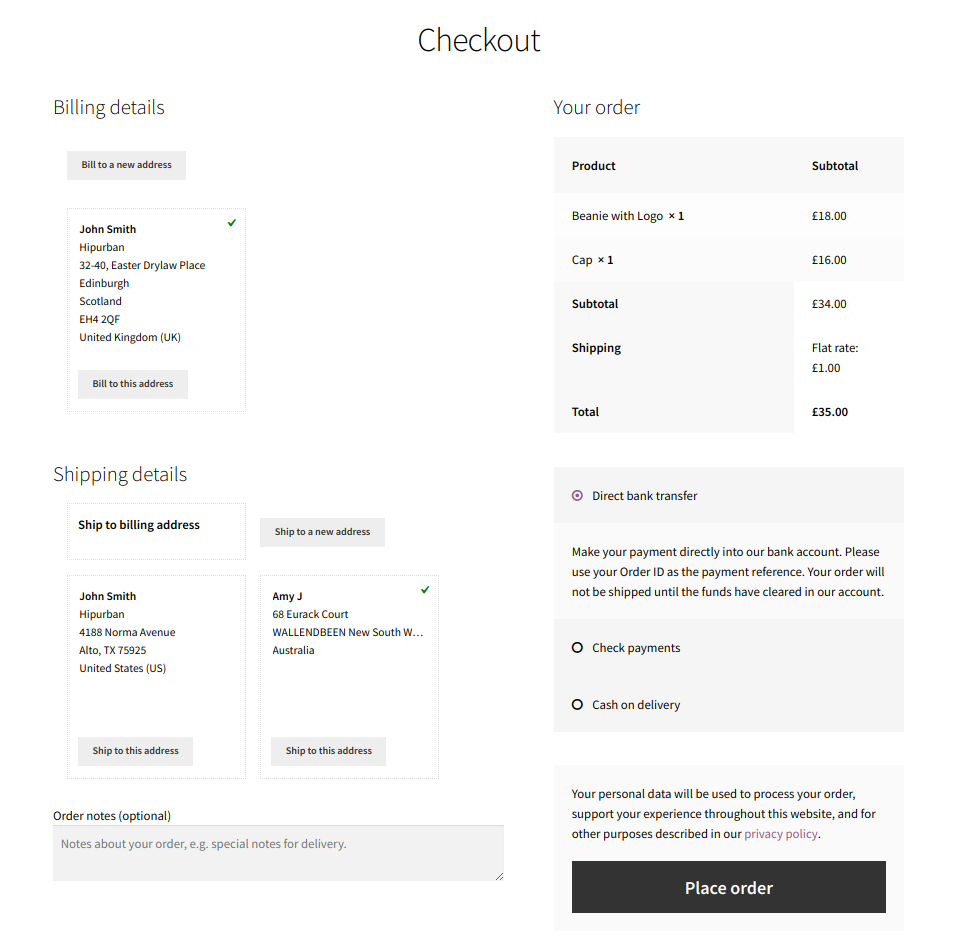
Task: Click the resize grip of the notes textarea
Action: click(498, 875)
